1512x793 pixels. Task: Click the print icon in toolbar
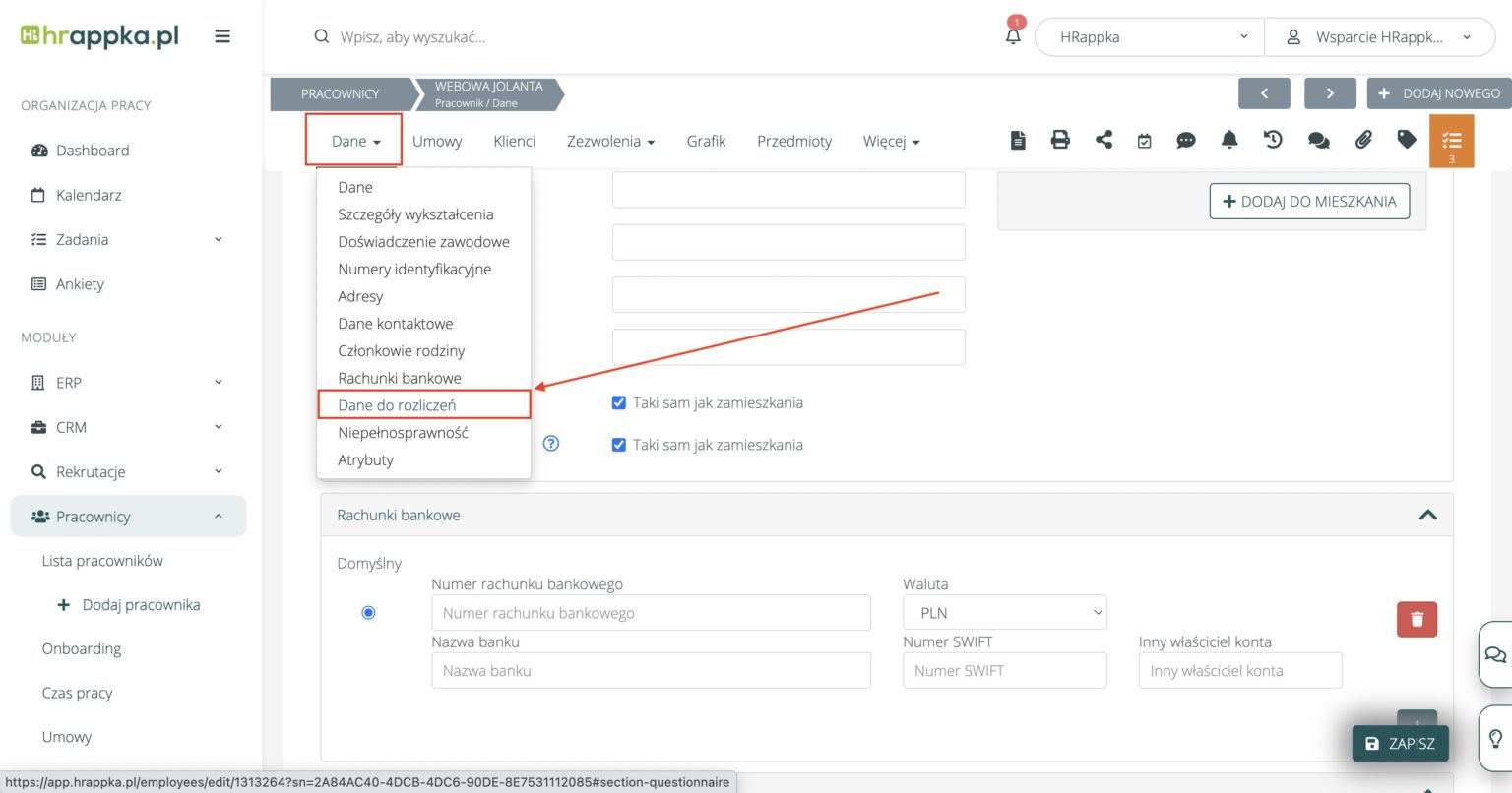pyautogui.click(x=1060, y=140)
